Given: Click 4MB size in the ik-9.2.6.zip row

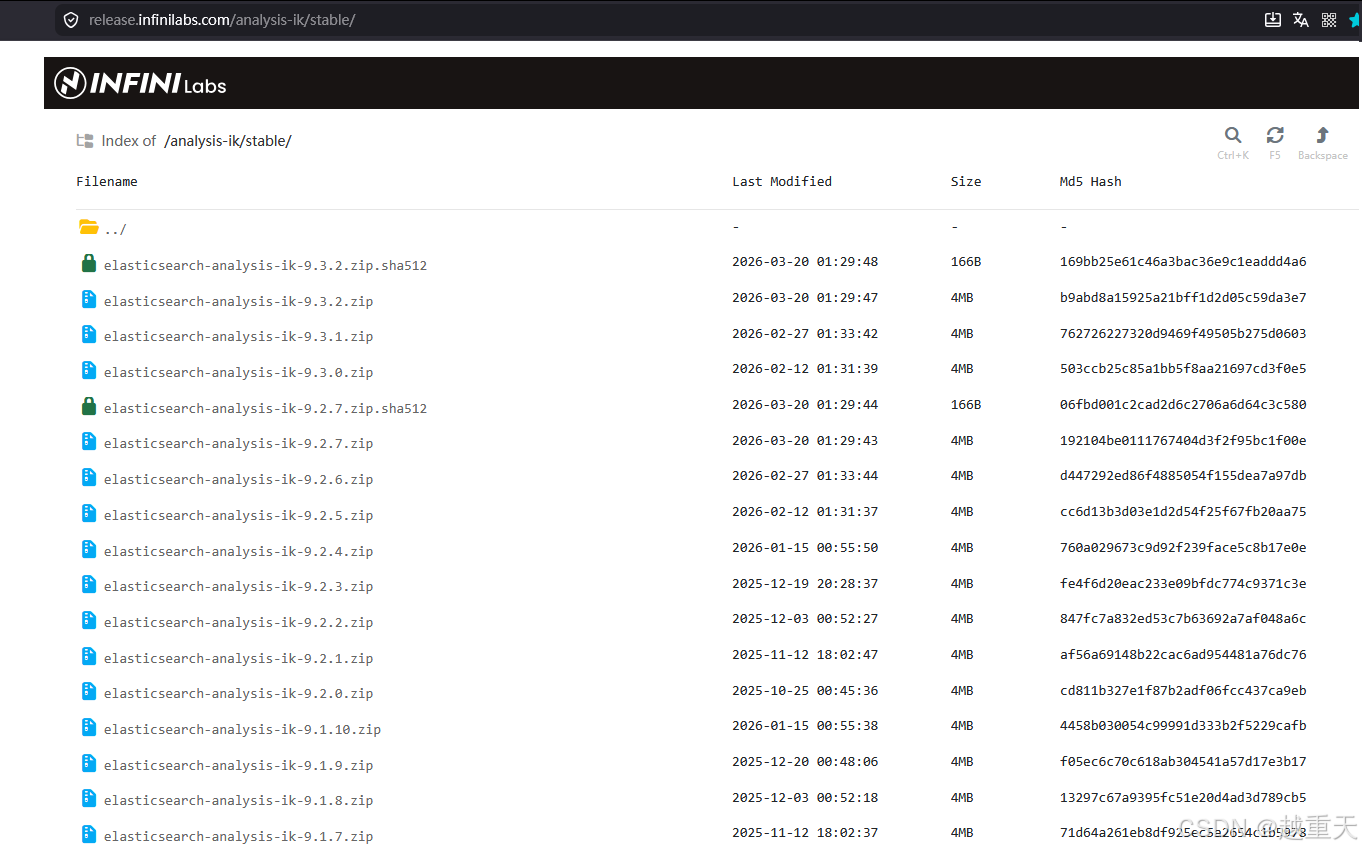Looking at the screenshot, I should (x=962, y=476).
